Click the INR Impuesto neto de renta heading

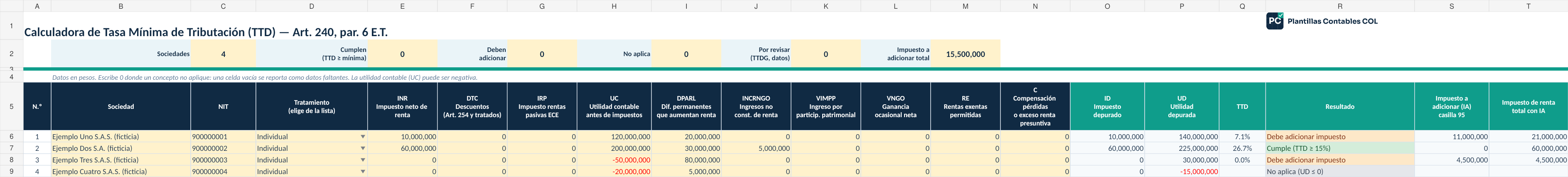(x=402, y=106)
